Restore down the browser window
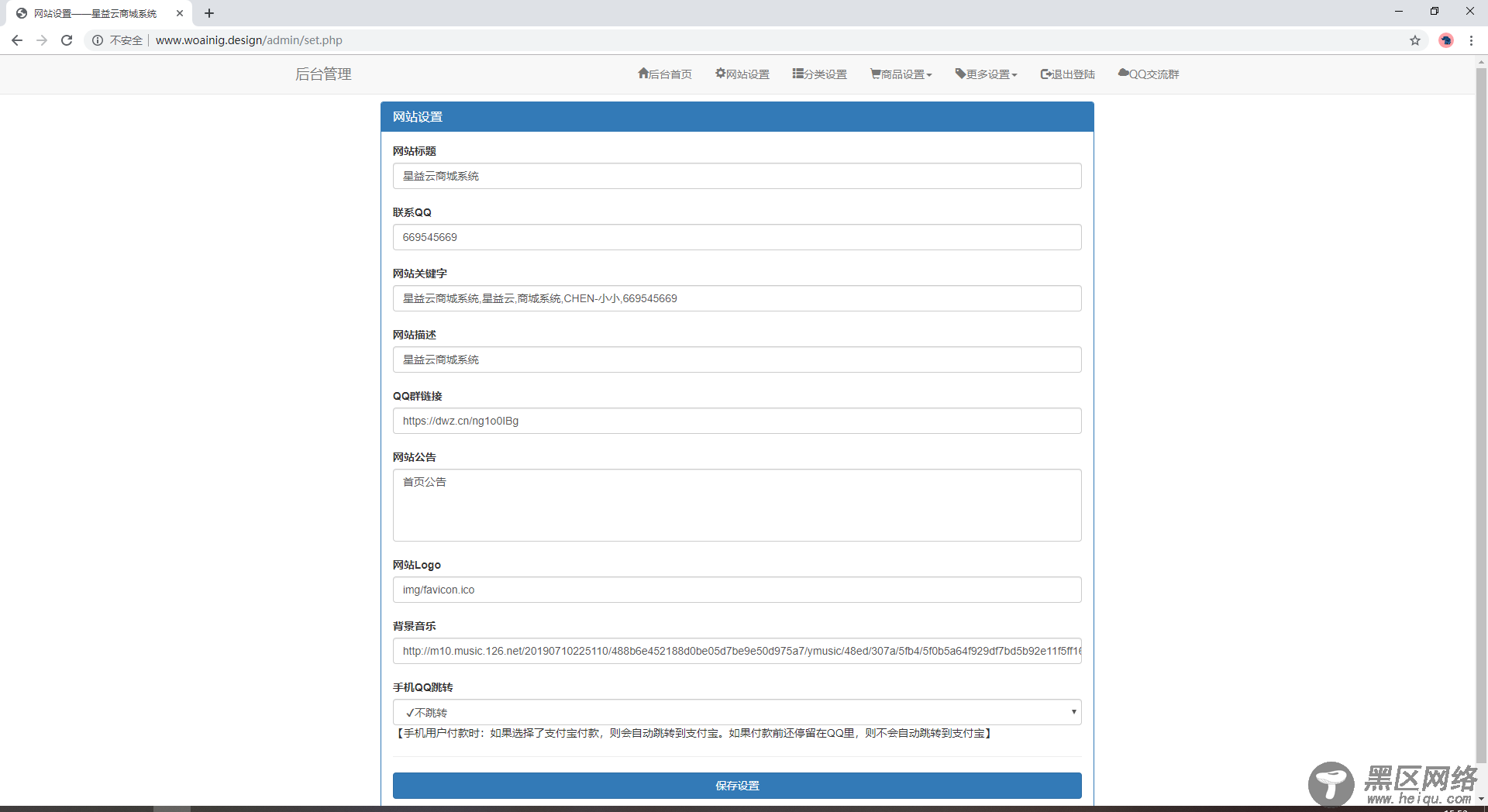 (x=1435, y=12)
